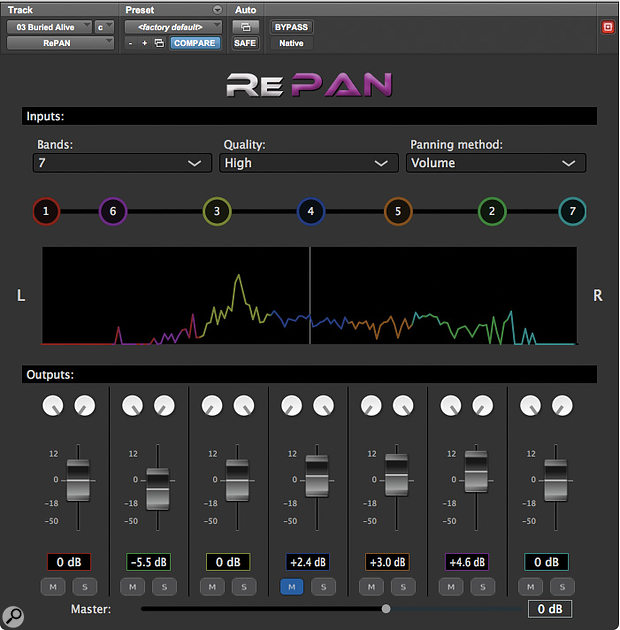Screen dimensions: 620x630
Task: Adjust right knob of 0 dB red channel
Action: [85, 405]
